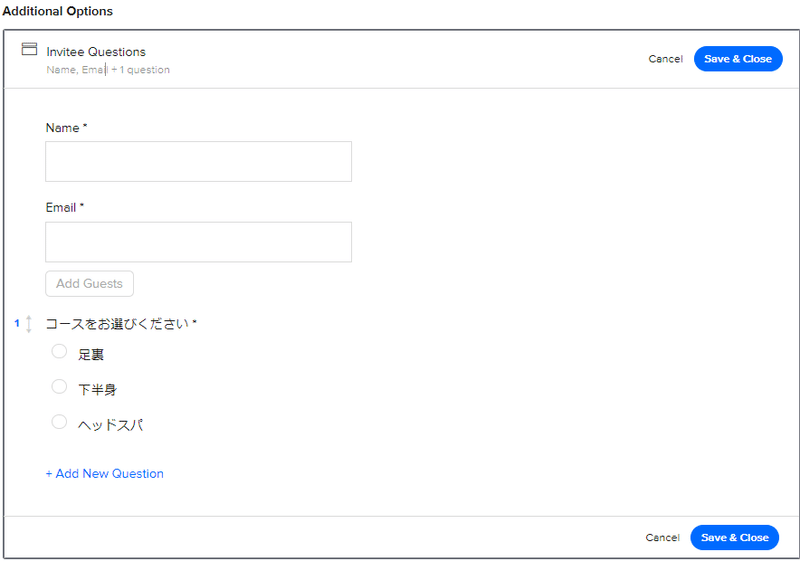
Task: Choose the 下半身 radio option
Action: click(59, 387)
